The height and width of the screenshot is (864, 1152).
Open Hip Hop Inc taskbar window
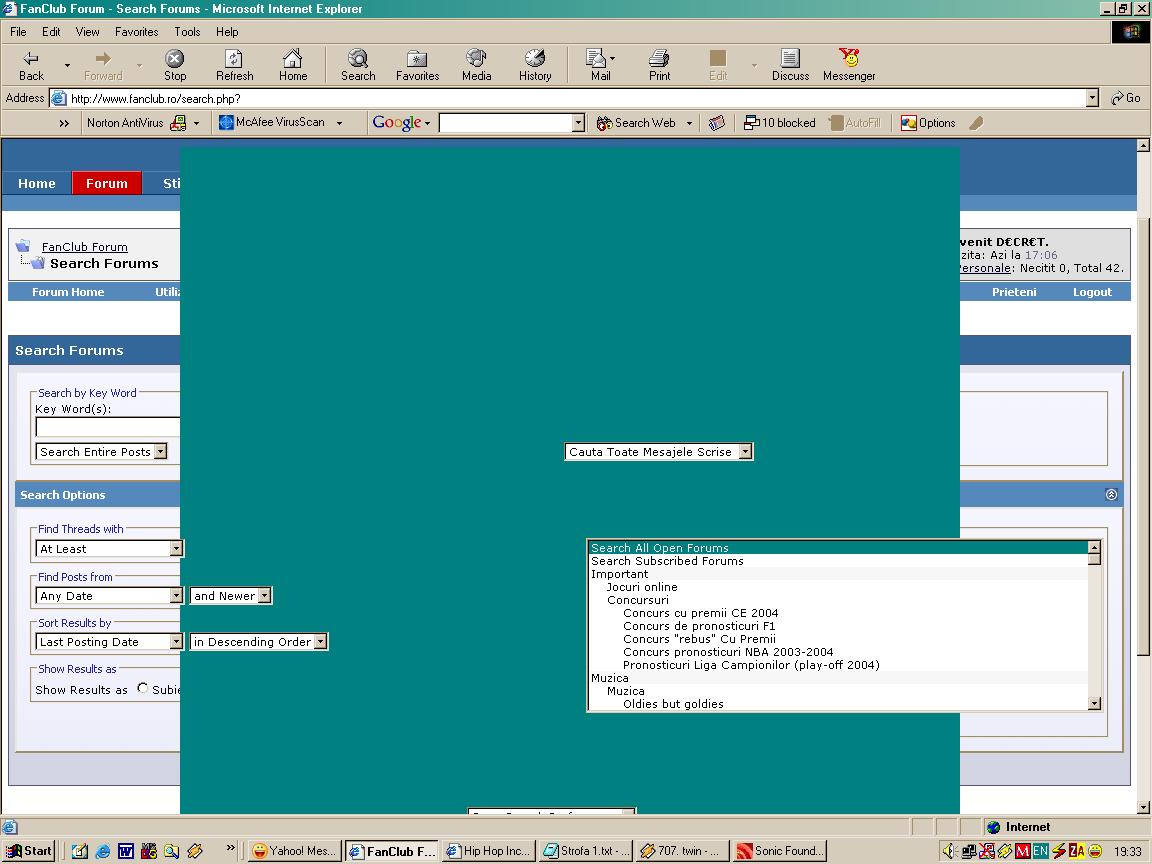pos(489,851)
